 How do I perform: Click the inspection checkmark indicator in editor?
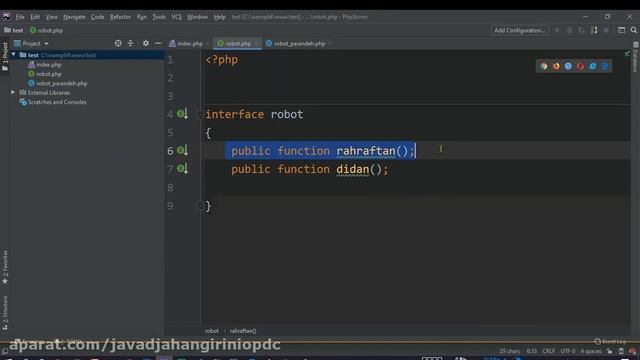coord(627,53)
